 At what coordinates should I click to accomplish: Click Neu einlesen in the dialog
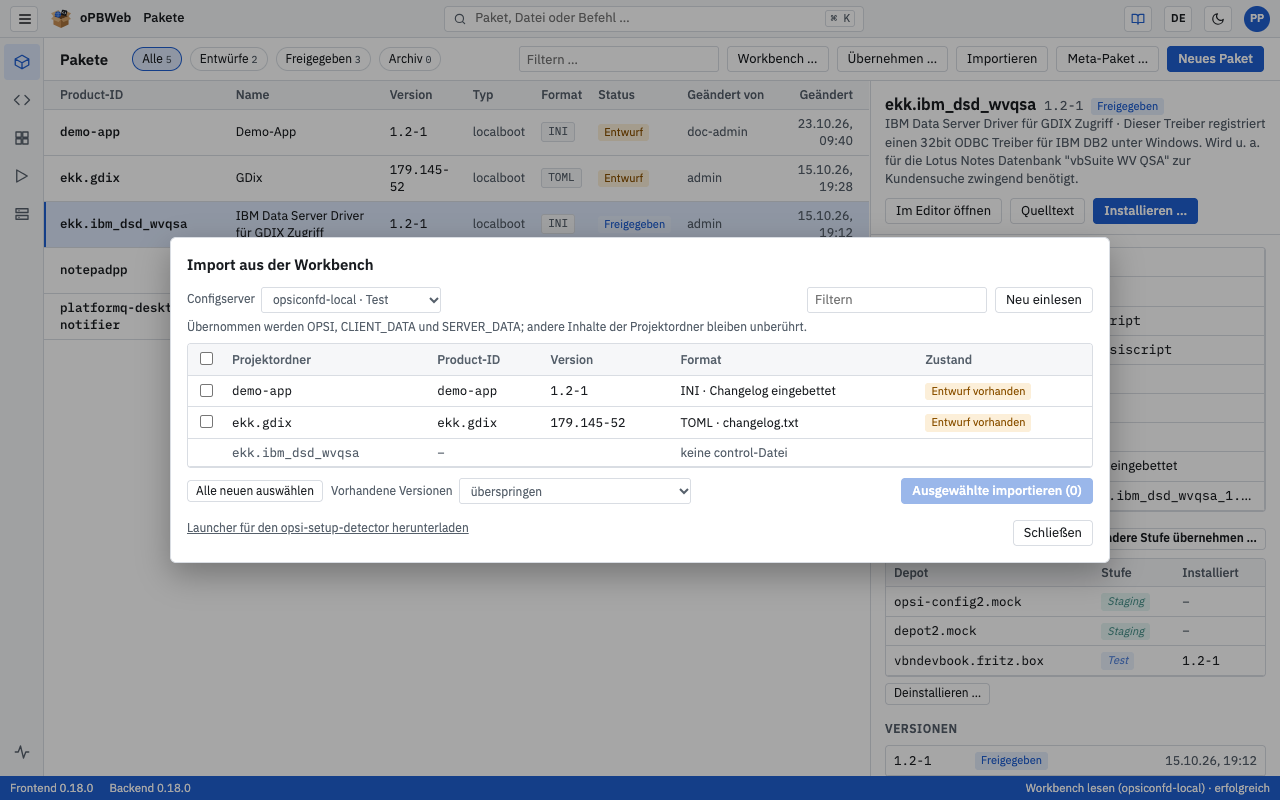(x=1044, y=299)
